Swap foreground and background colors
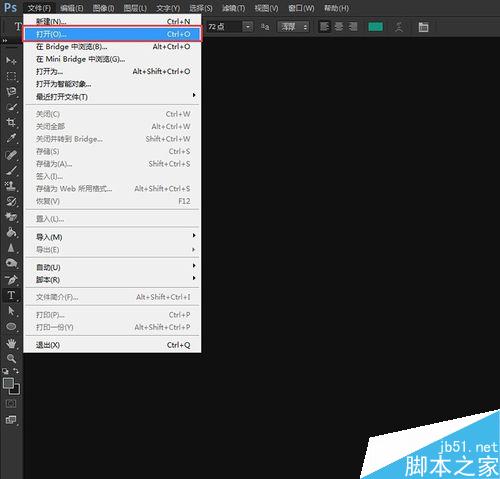Screen dimensions: 500x479 click(16, 371)
